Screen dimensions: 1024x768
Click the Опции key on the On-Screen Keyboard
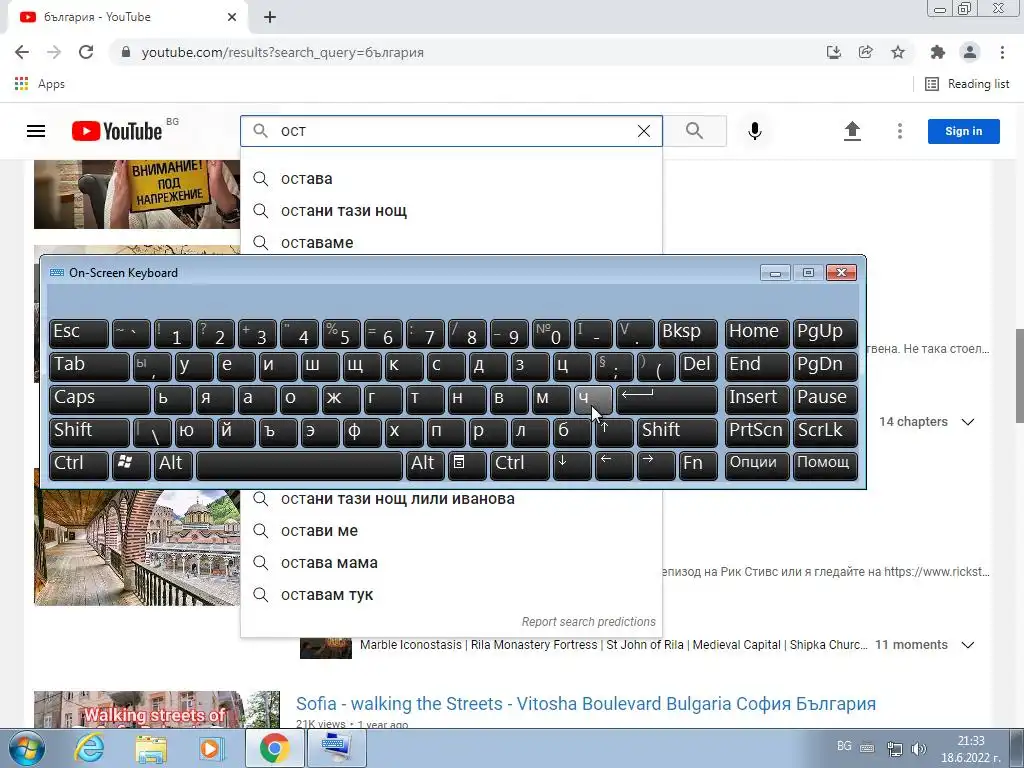pyautogui.click(x=757, y=464)
